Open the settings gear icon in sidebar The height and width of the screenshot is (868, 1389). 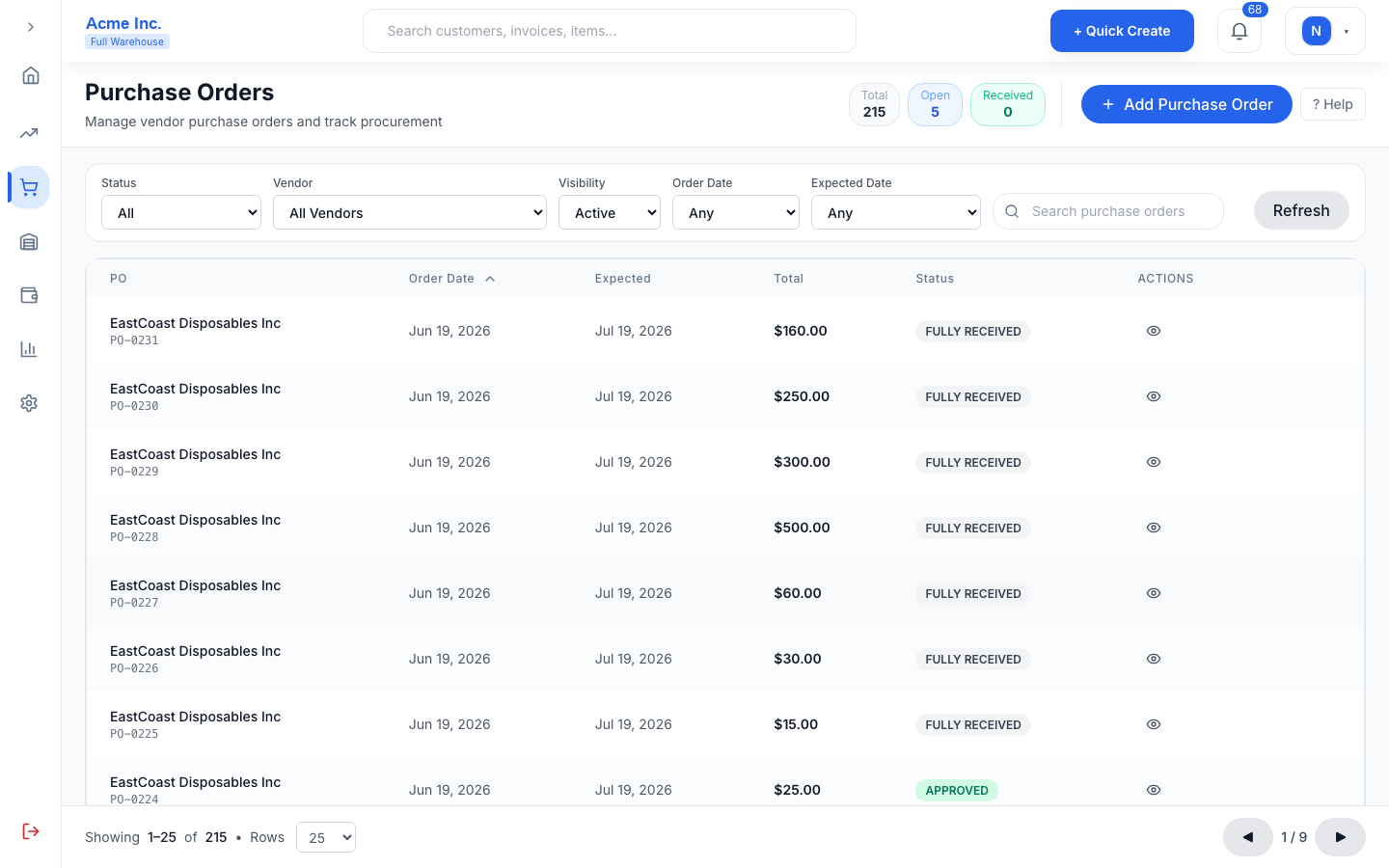pos(29,403)
